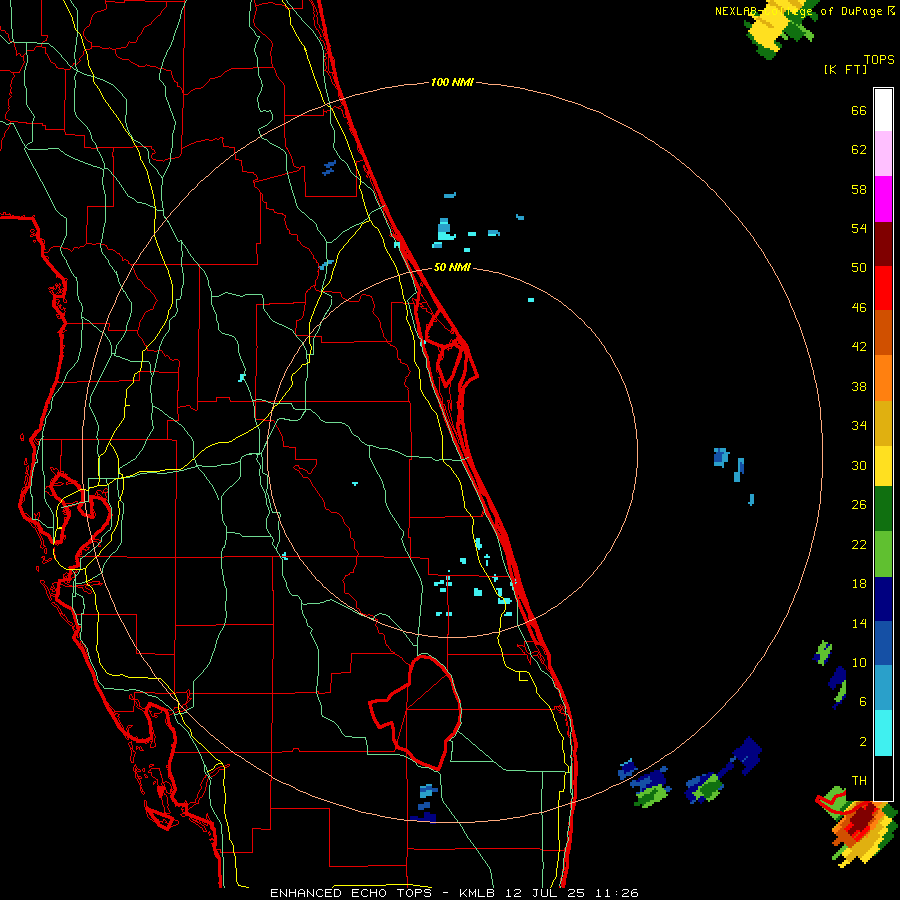Select the magenta legend color band
The image size is (900, 900).
(883, 199)
